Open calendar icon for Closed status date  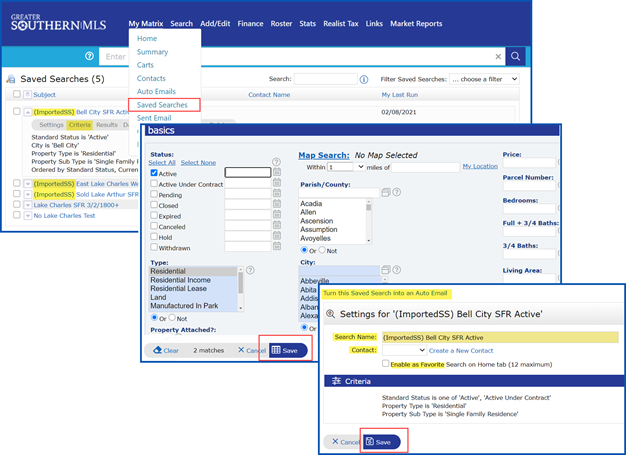point(277,204)
